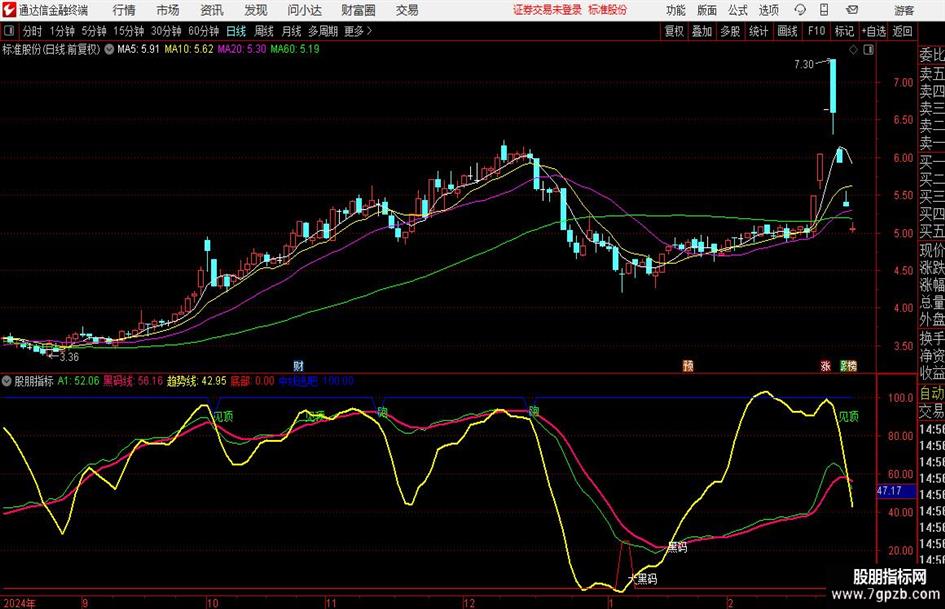This screenshot has width=945, height=609.
Task: Open the 交易 menu
Action: click(x=407, y=10)
